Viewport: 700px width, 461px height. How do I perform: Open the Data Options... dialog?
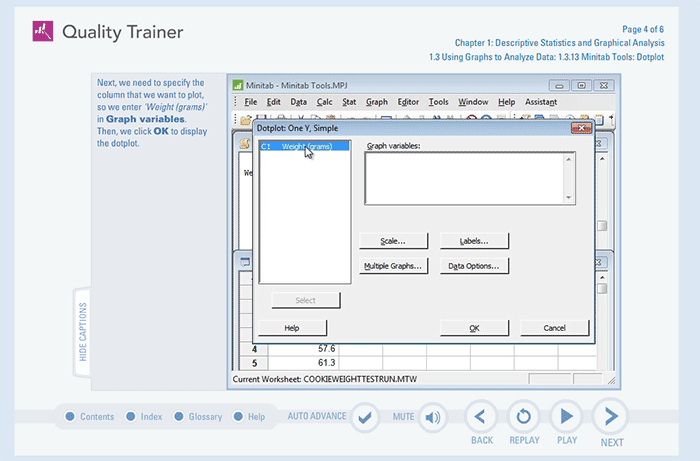point(475,266)
